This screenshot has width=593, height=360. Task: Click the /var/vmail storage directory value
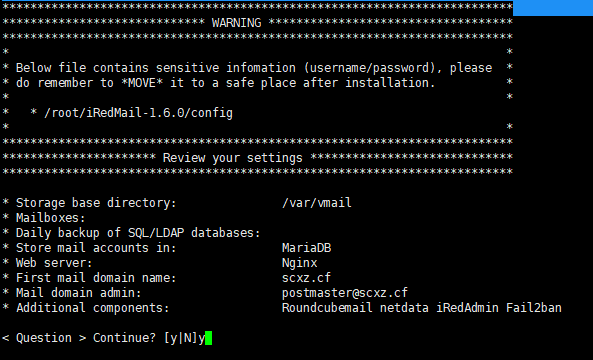(x=317, y=203)
